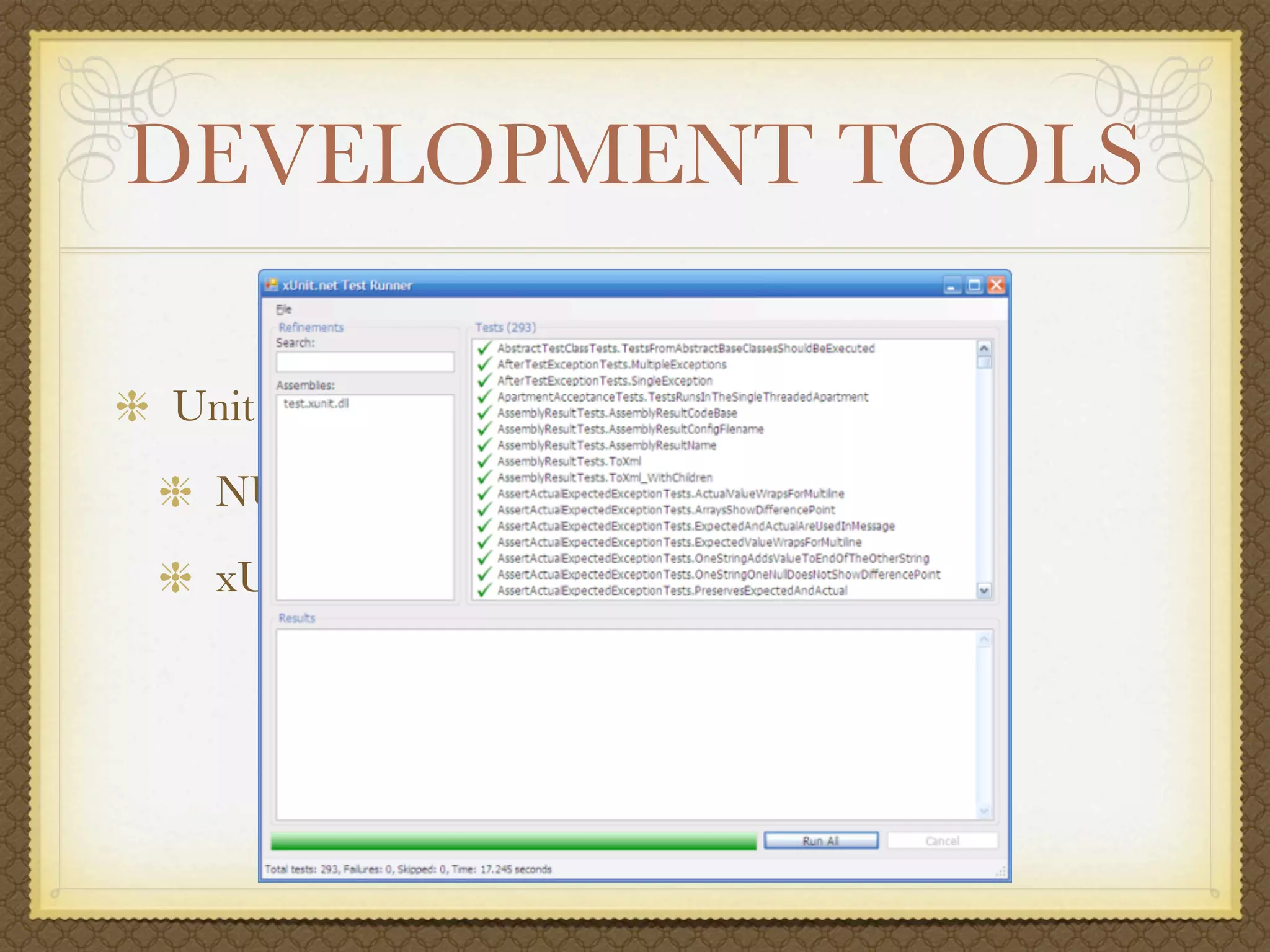Screen dimensions: 1270x952
Task: Select AbstractTestClassTests.TestsFromAbstractBaseClassesShouldBeExecuted test
Action: tap(686, 348)
